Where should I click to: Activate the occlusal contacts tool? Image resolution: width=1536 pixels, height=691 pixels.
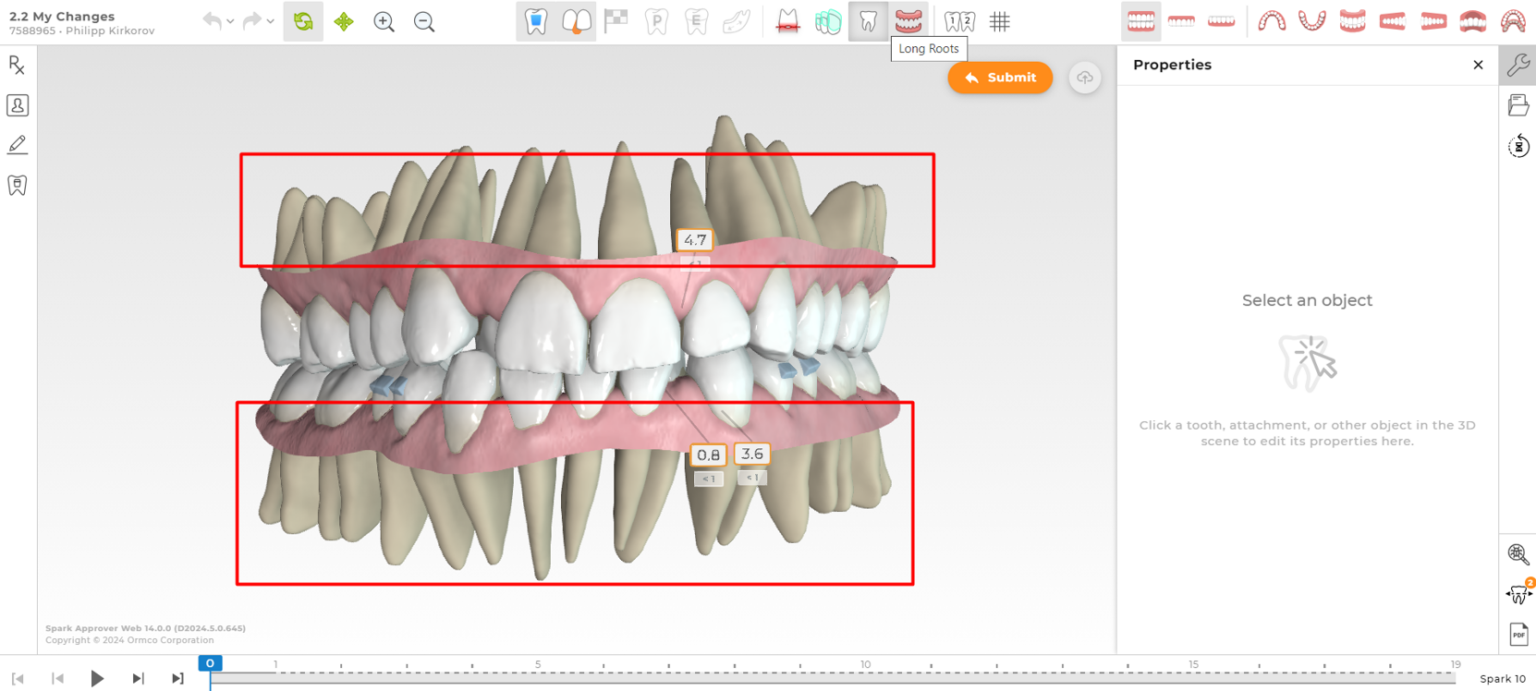[787, 20]
